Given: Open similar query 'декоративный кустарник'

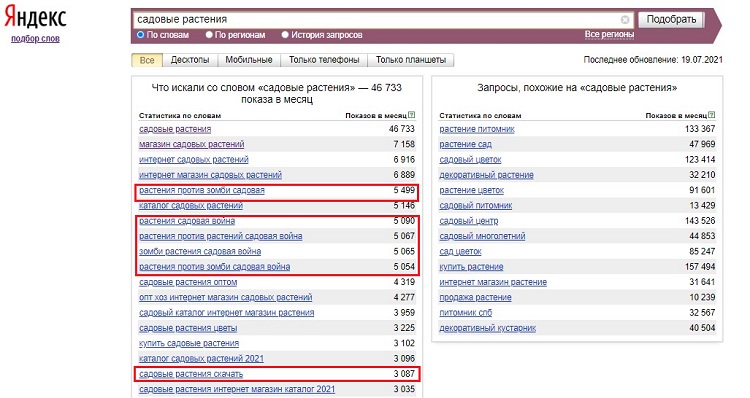Looking at the screenshot, I should tap(487, 328).
